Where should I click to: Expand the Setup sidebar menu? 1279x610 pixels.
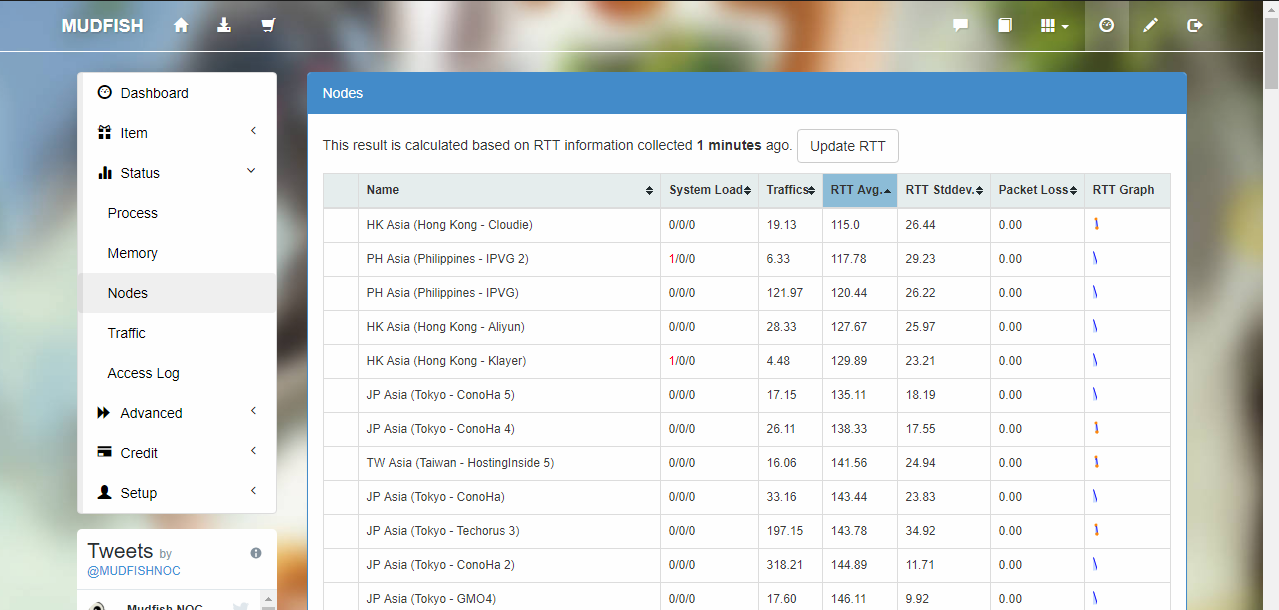[x=177, y=493]
